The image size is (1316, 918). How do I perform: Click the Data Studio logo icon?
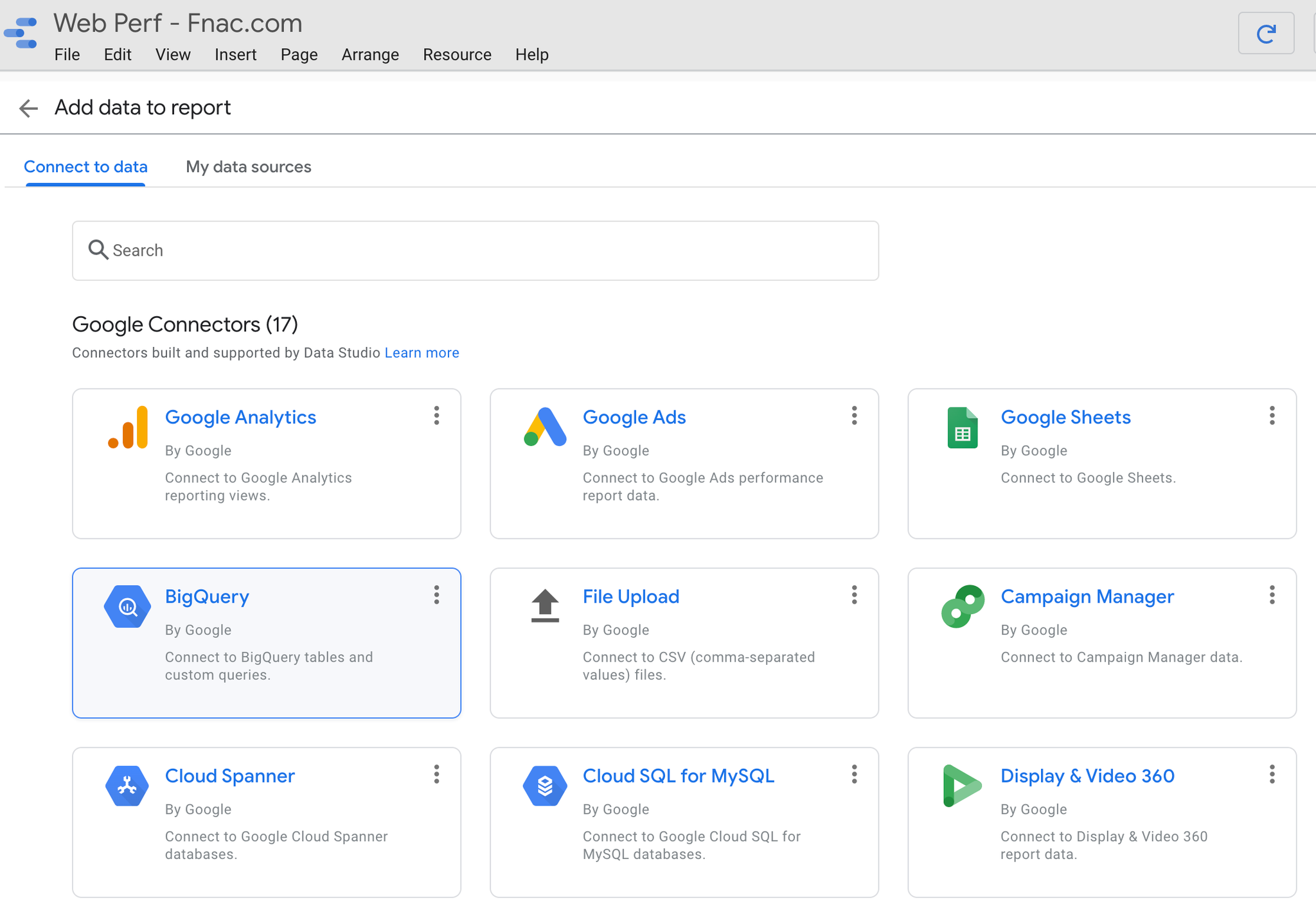coord(21,33)
